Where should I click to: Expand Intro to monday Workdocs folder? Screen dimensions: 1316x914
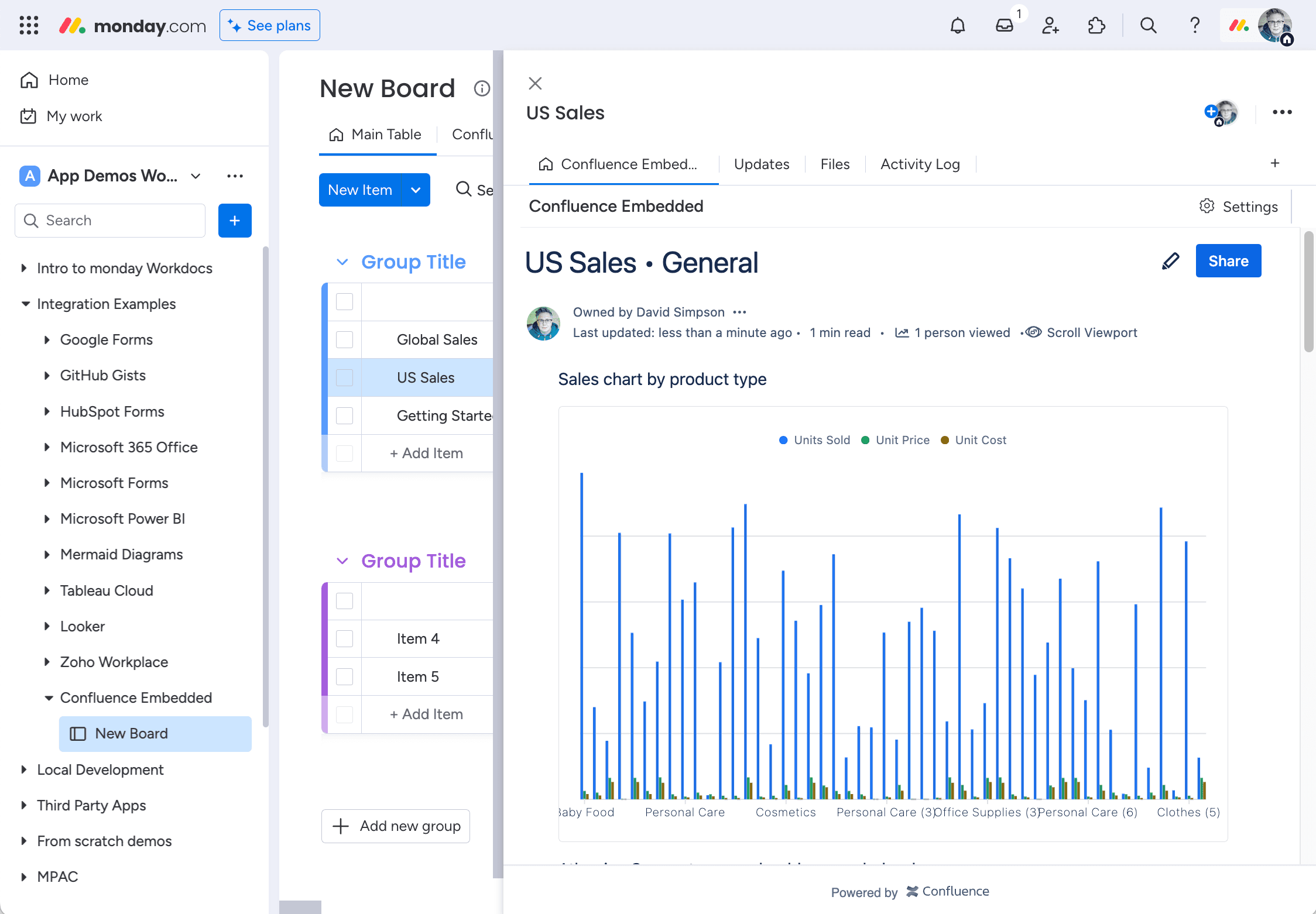point(24,268)
